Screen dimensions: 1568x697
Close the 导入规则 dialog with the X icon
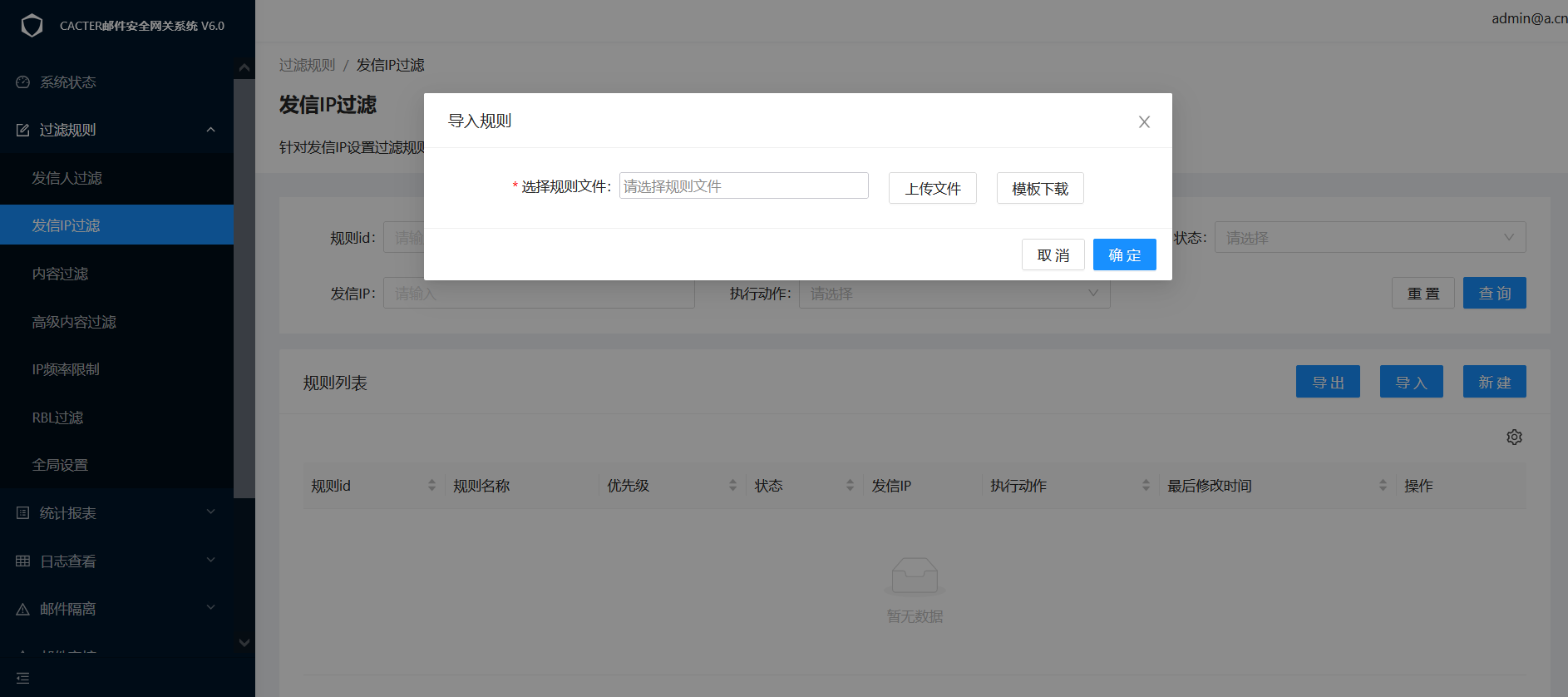[1144, 122]
